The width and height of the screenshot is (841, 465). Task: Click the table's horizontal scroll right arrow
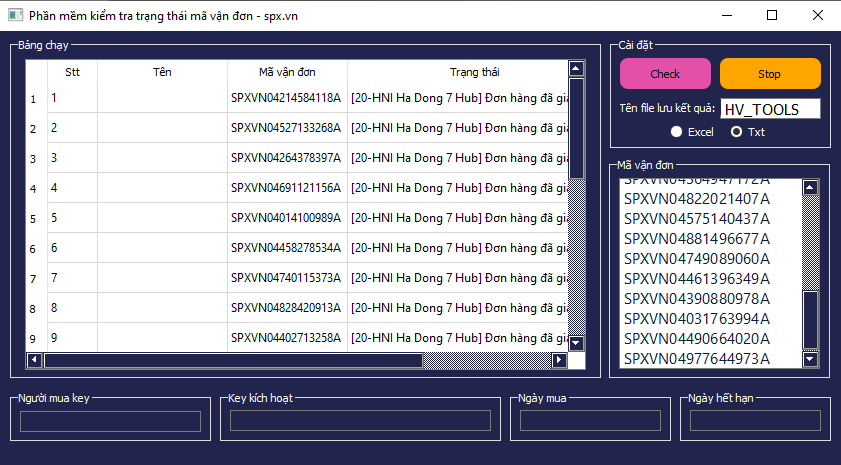point(559,360)
